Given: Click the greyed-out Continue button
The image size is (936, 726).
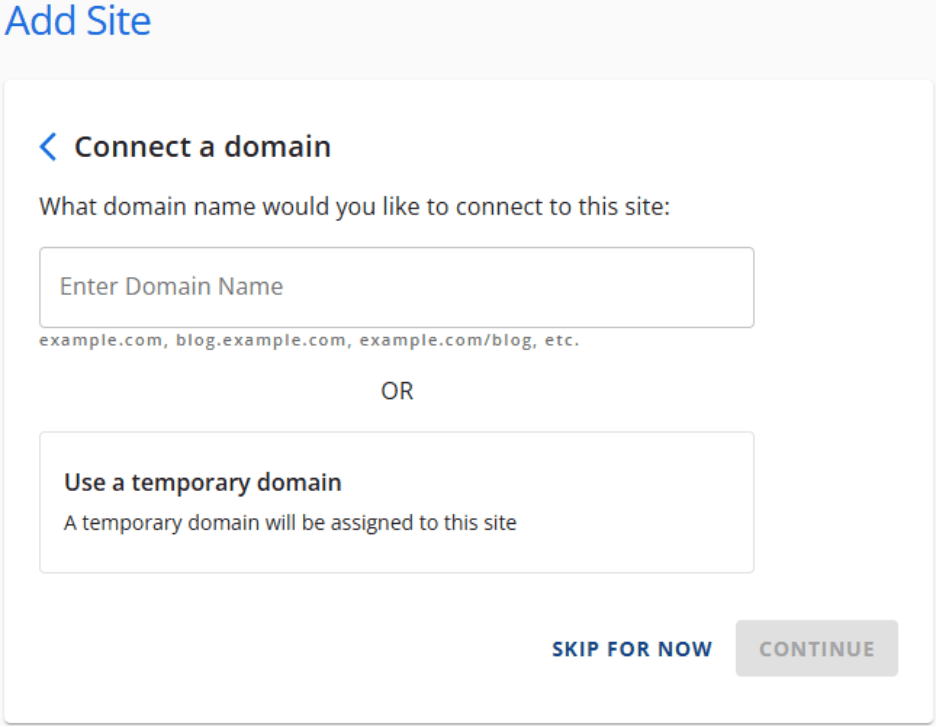Looking at the screenshot, I should tap(816, 648).
